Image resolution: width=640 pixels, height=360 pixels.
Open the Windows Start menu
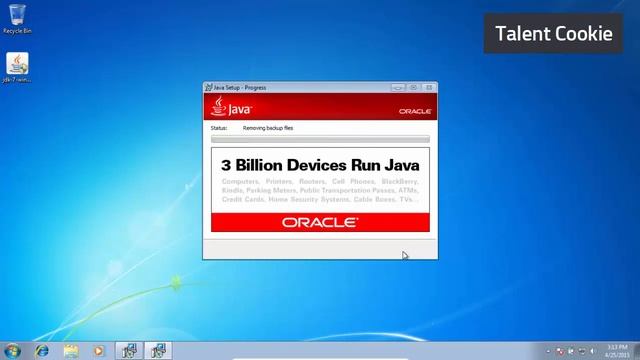[12, 351]
